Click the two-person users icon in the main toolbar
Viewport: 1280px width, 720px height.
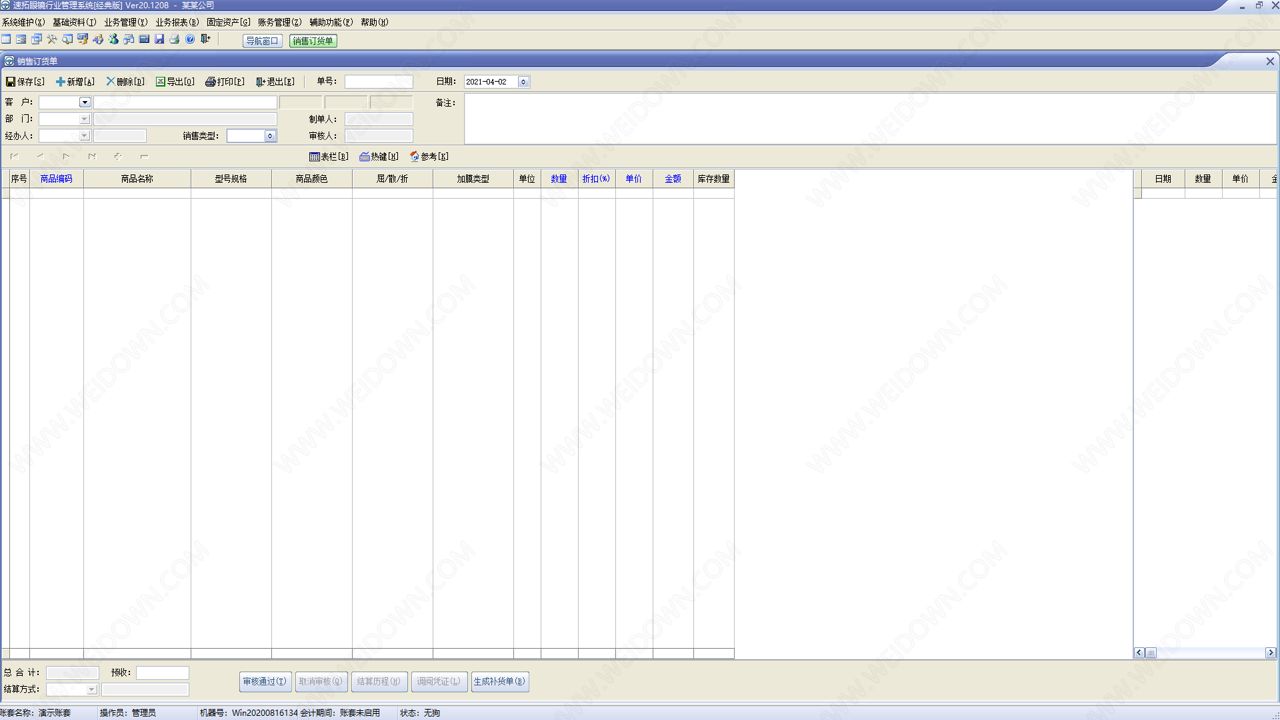pyautogui.click(x=113, y=39)
